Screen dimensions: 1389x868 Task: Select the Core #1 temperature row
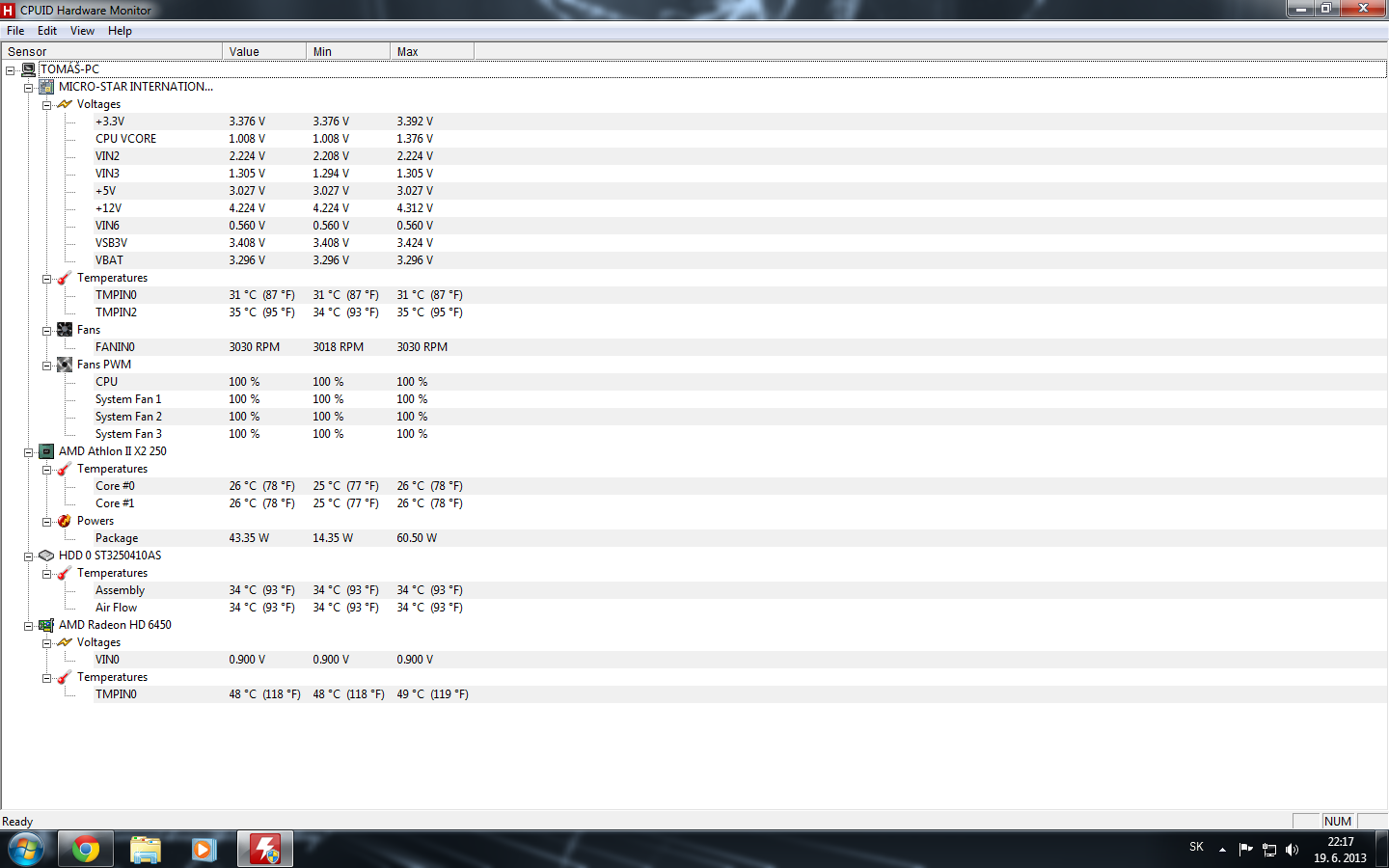(x=740, y=503)
